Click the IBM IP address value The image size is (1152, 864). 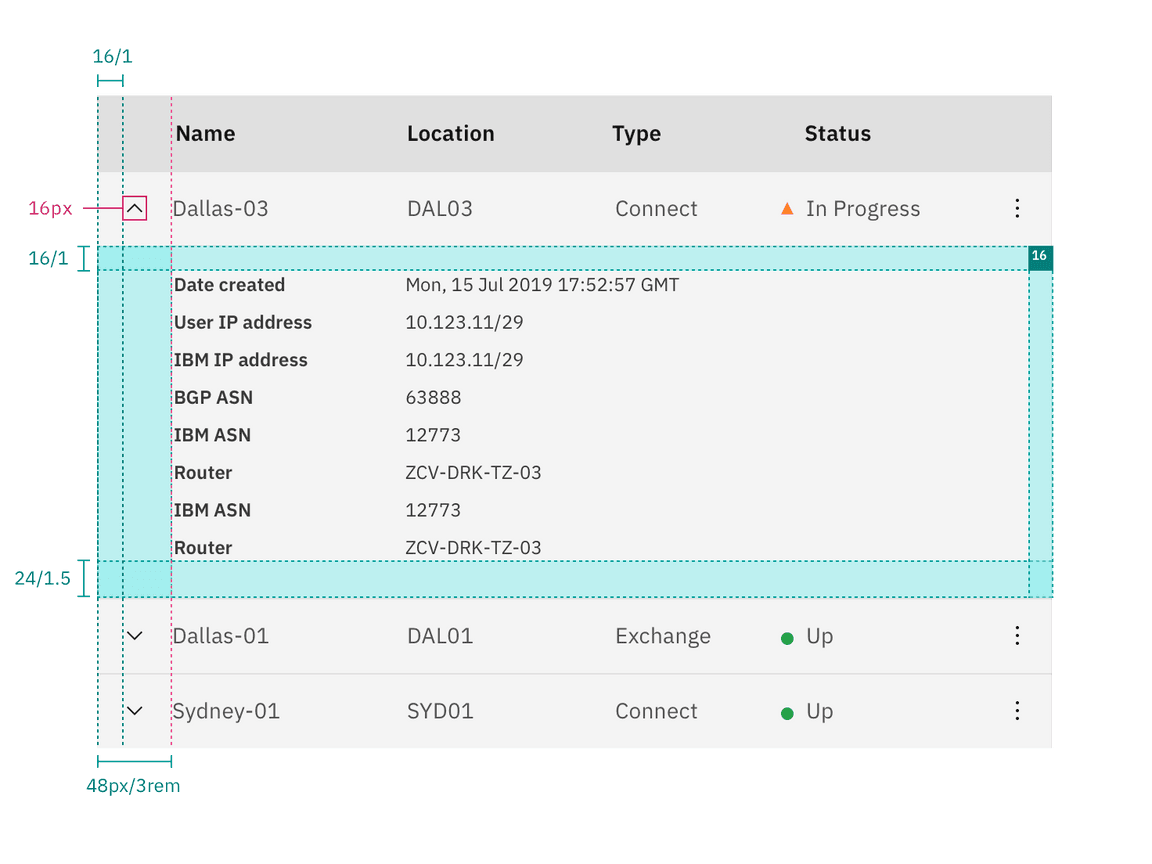coord(464,360)
